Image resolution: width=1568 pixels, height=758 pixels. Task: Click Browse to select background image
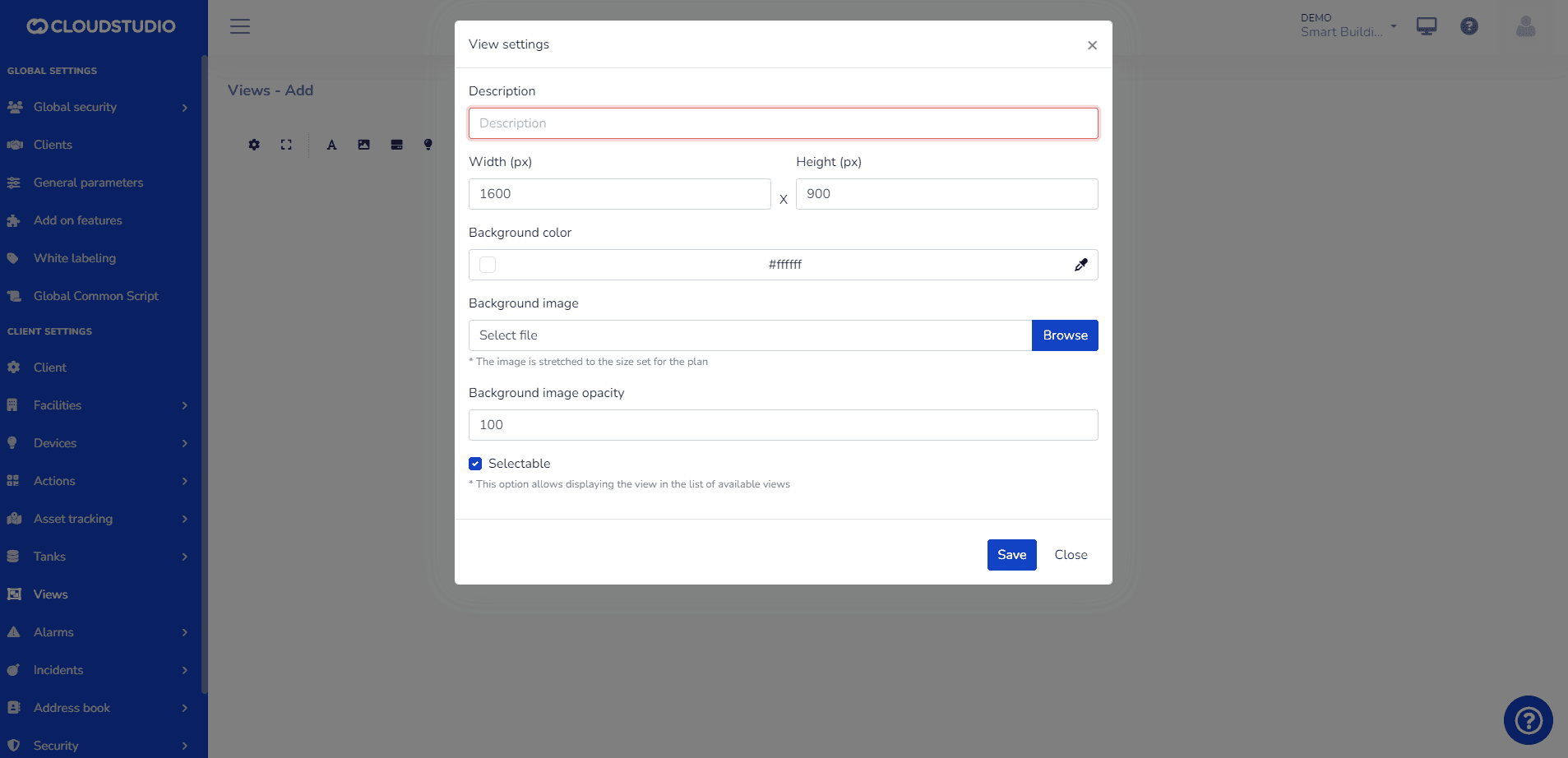click(1065, 335)
